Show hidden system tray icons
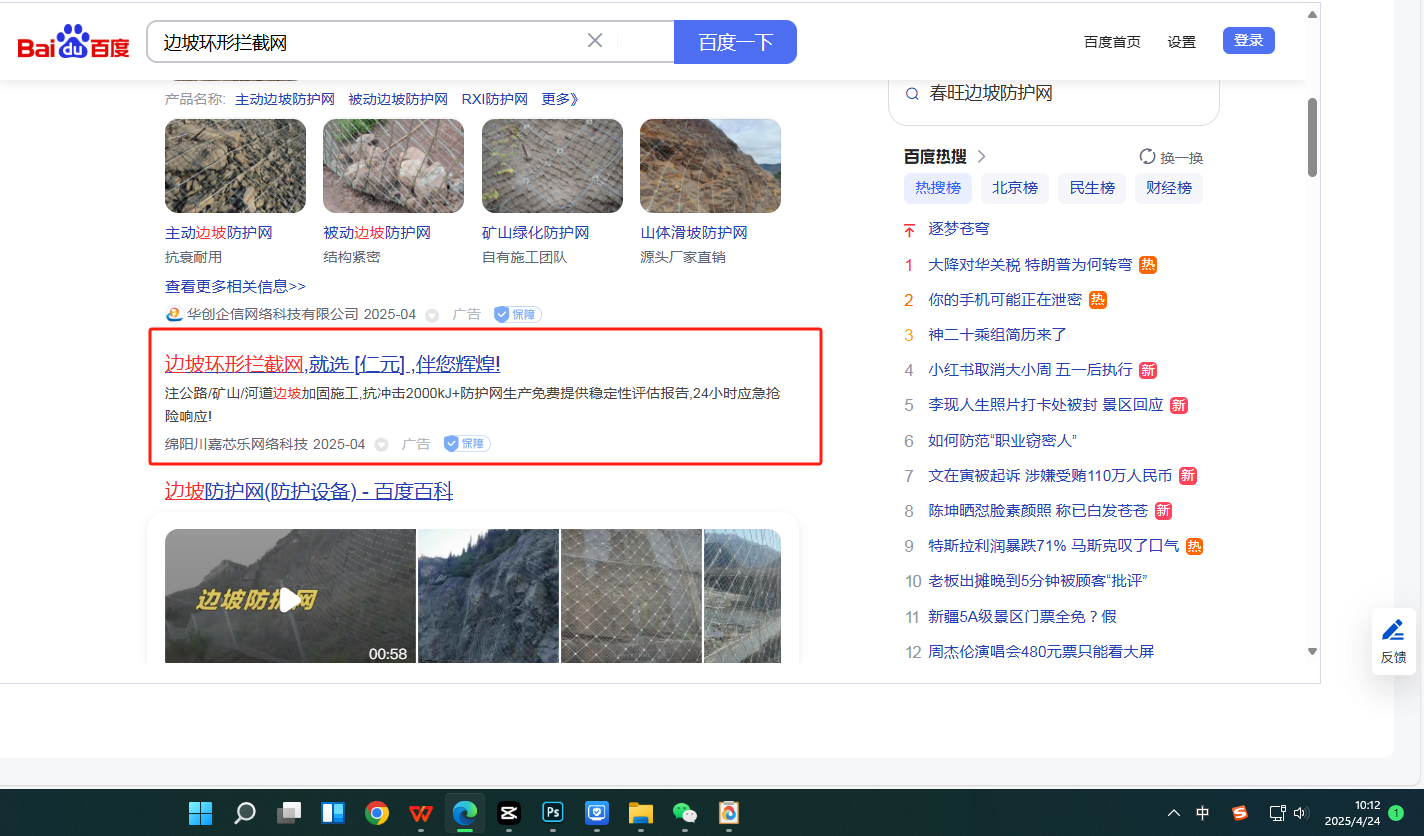 click(1174, 813)
